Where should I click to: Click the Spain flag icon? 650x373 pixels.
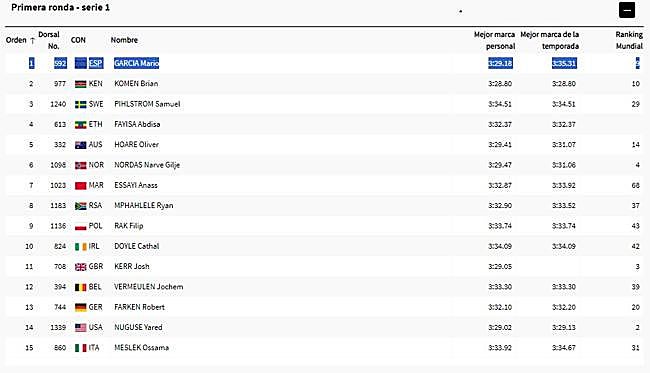(x=80, y=63)
